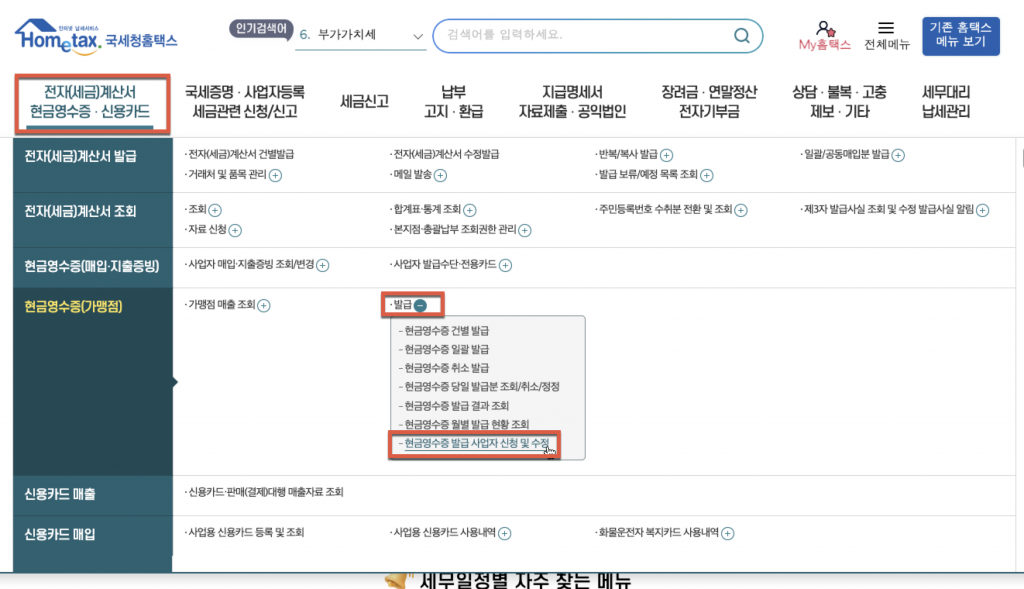Click 메일 발송 text link
Image resolution: width=1024 pixels, height=589 pixels.
pyautogui.click(x=412, y=174)
